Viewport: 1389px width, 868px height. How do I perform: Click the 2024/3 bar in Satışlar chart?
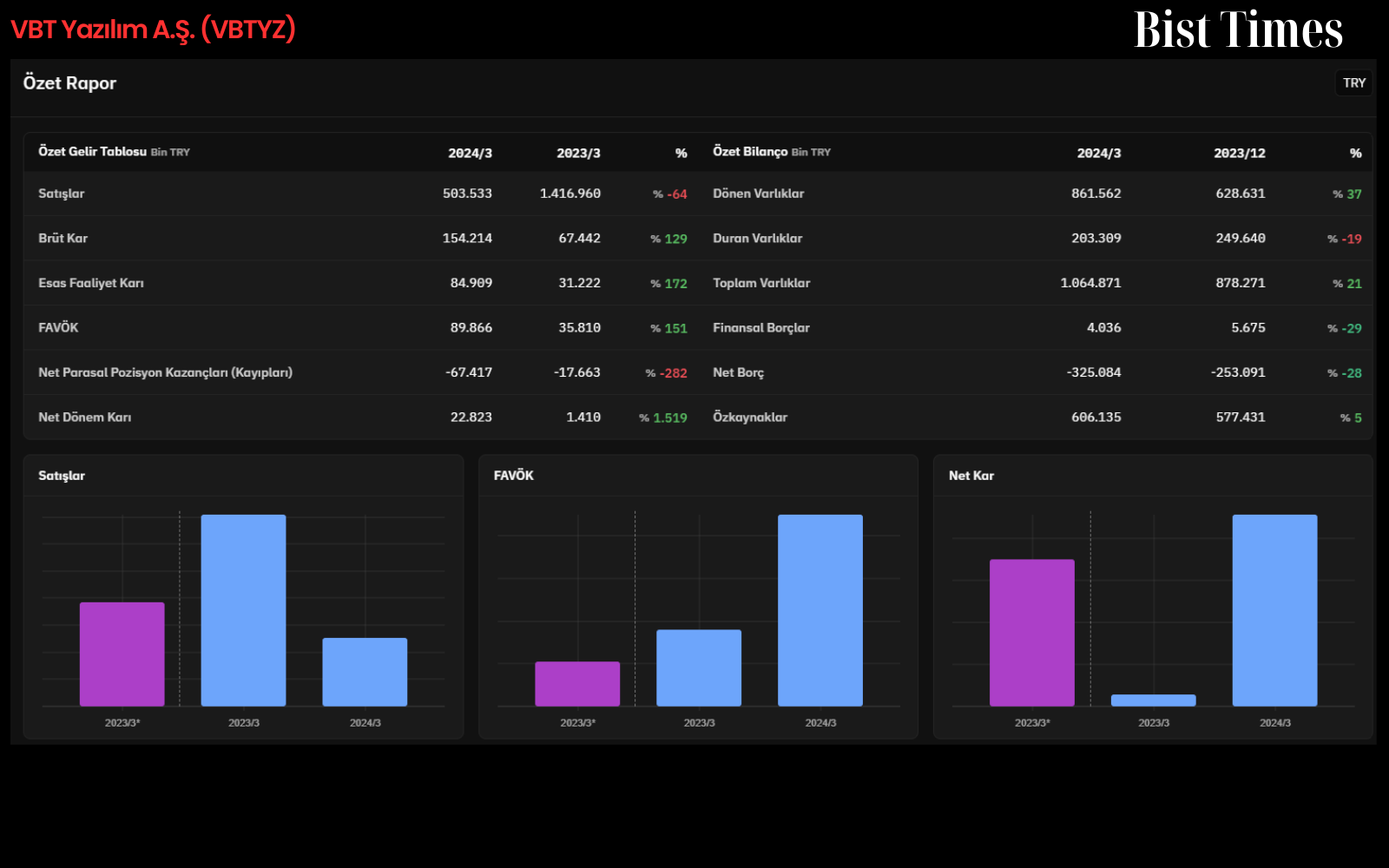click(x=365, y=672)
